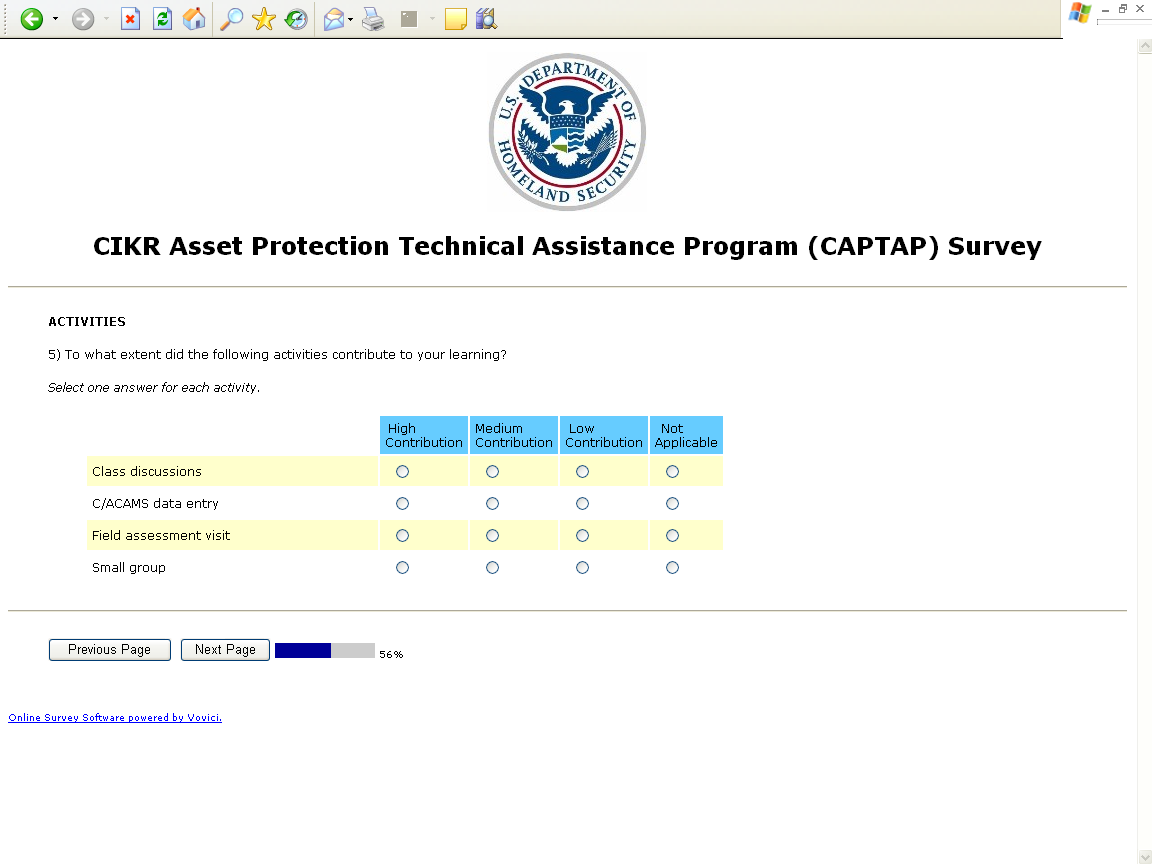This screenshot has width=1152, height=864.
Task: Select Medium Contribution for C/ACAMS data entry
Action: tap(492, 503)
